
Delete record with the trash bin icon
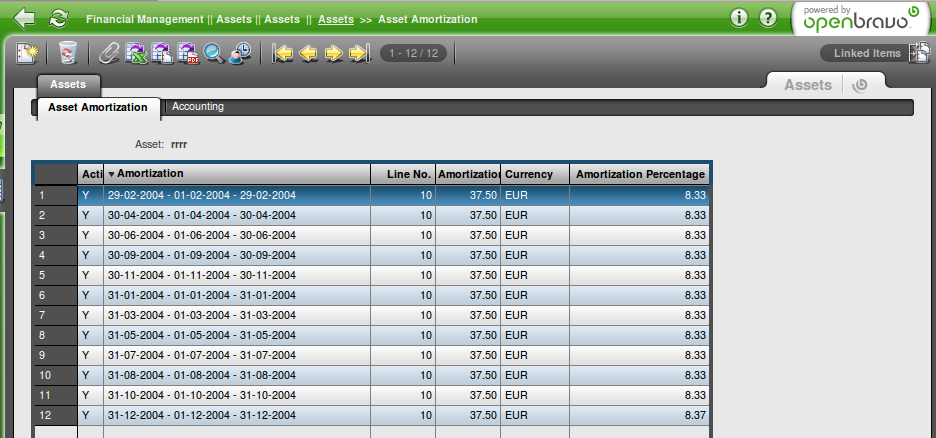tap(67, 53)
